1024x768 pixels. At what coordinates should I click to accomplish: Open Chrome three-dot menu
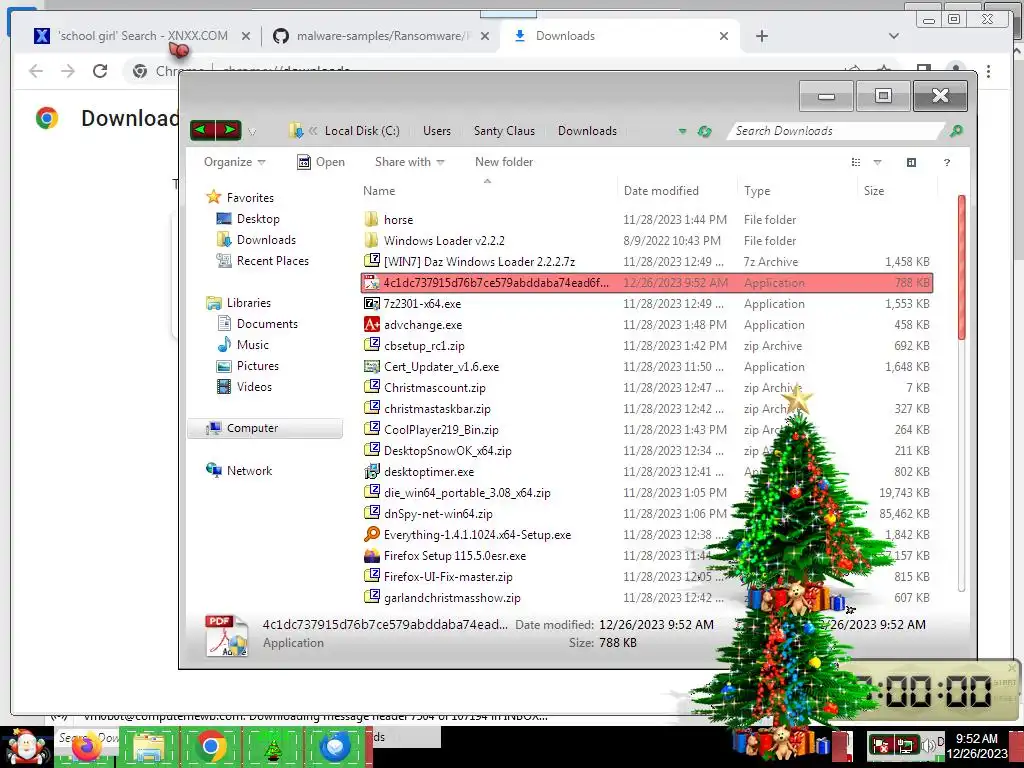(988, 71)
